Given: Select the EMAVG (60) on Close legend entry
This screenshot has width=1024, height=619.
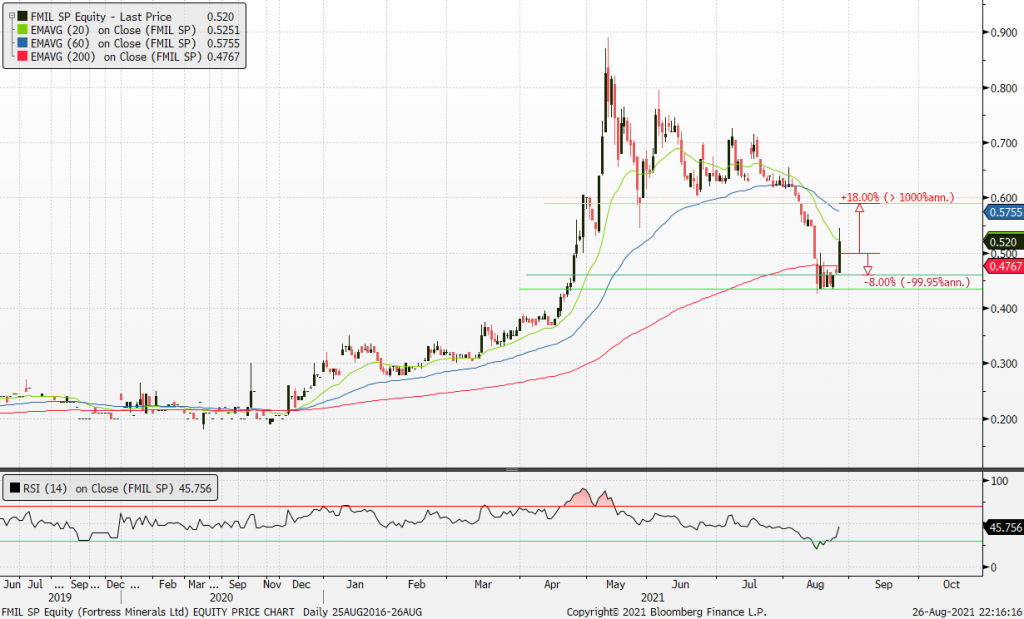Looking at the screenshot, I should [x=113, y=44].
